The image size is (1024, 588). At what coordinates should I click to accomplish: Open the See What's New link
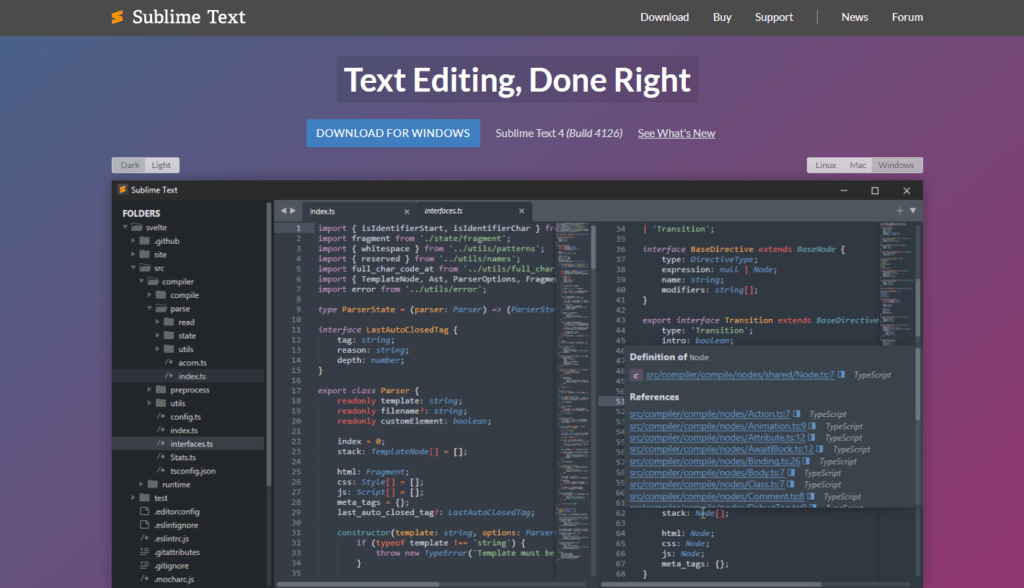tap(676, 132)
